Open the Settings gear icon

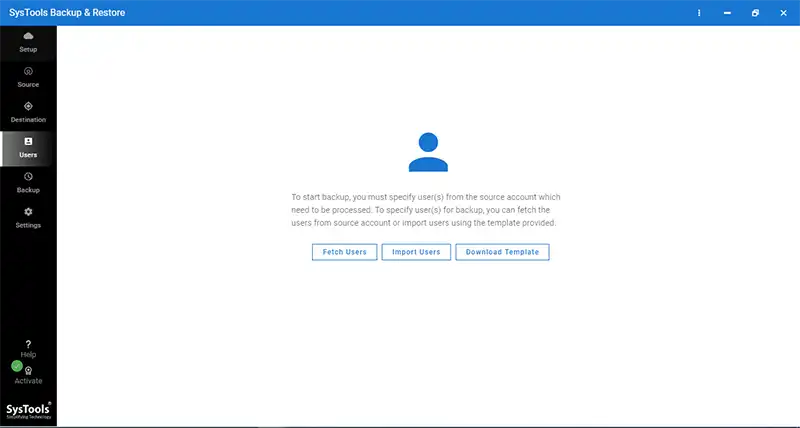[28, 211]
